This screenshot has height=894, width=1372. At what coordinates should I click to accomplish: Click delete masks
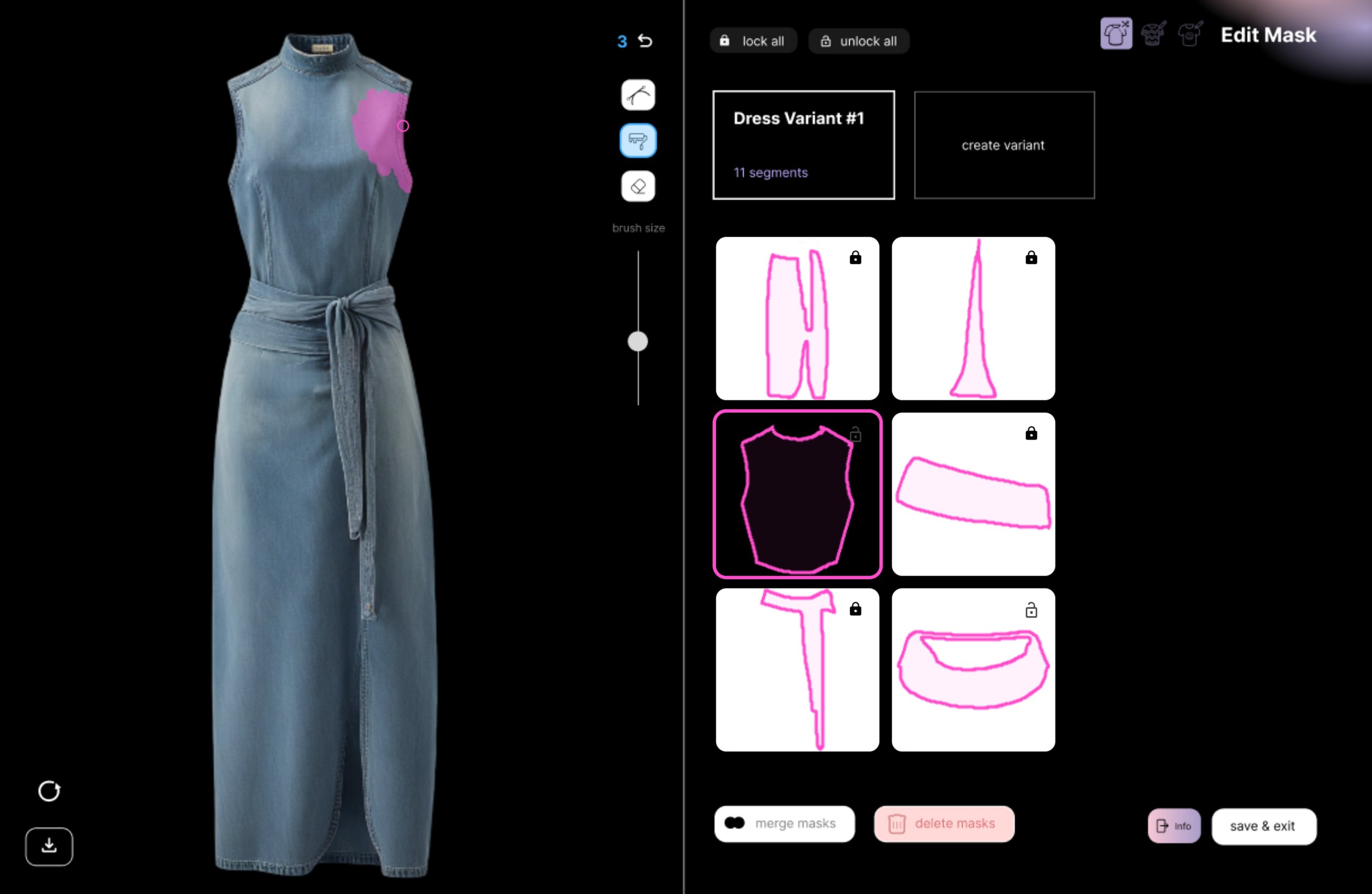click(x=944, y=824)
